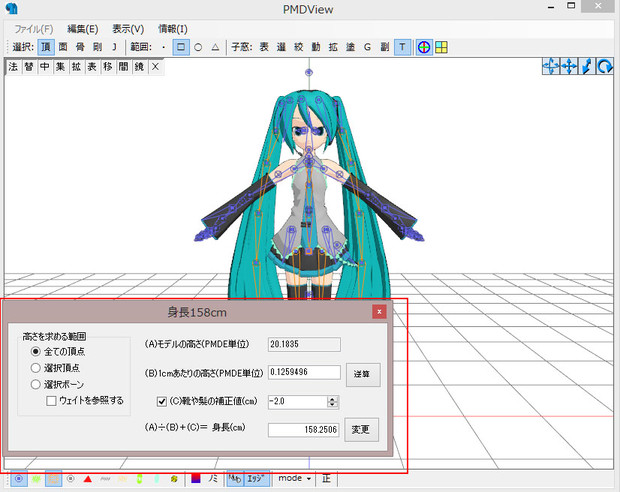Increase the correction value with up arrow

(333, 399)
